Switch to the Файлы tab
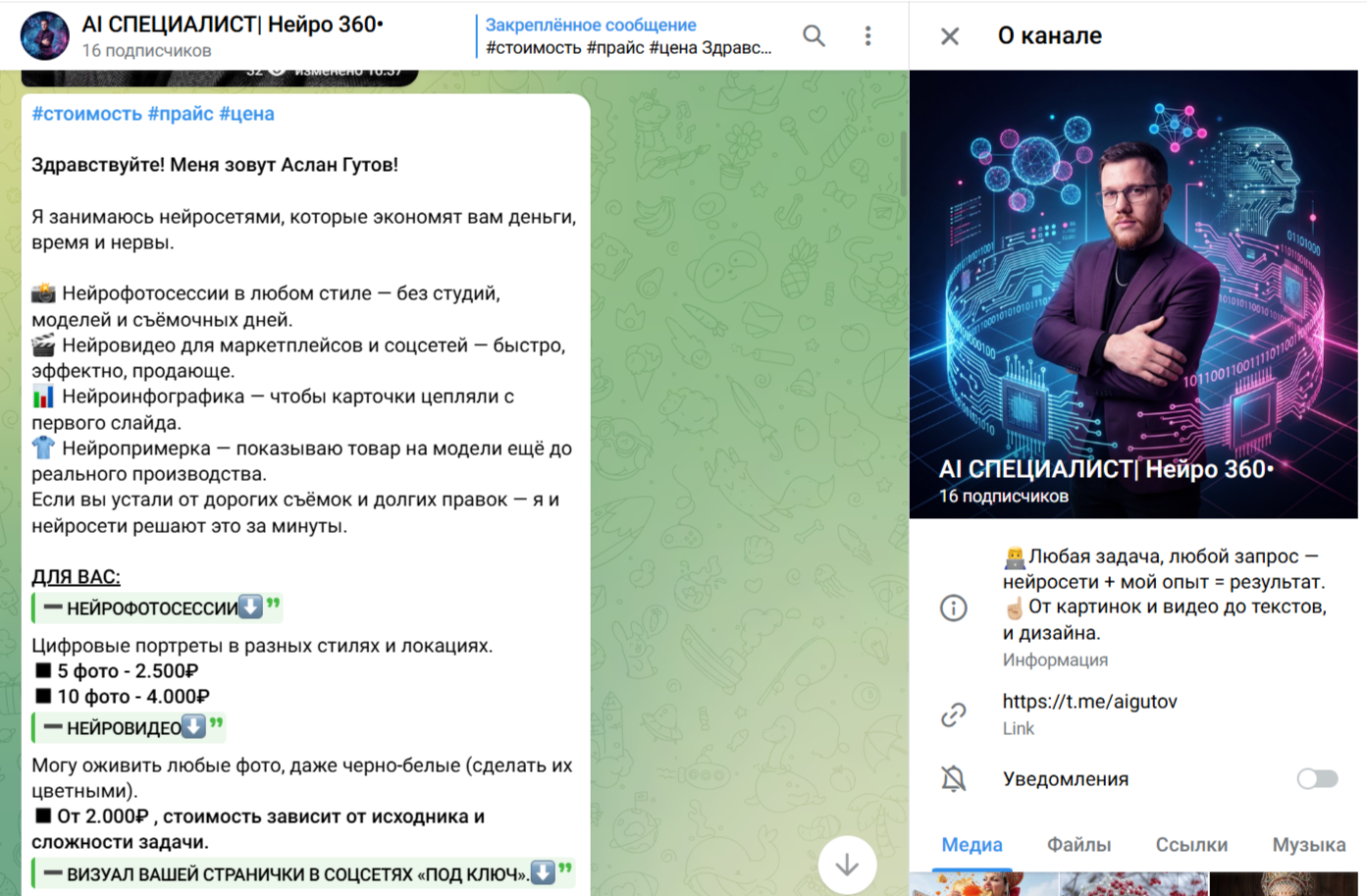The width and height of the screenshot is (1367, 896). click(1078, 845)
